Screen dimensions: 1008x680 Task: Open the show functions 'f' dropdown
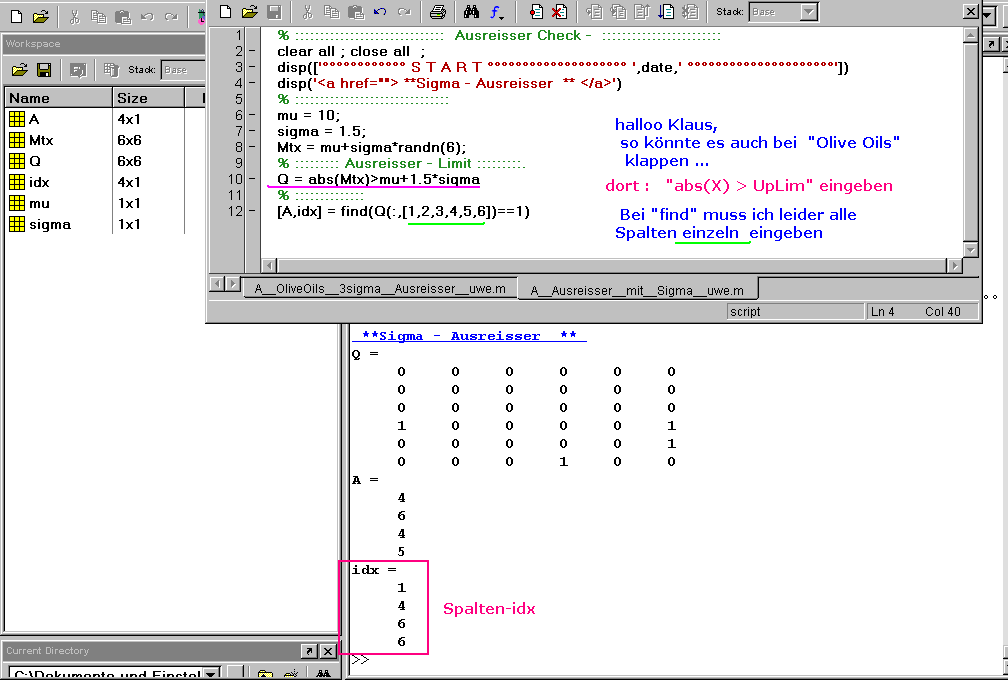pos(497,12)
